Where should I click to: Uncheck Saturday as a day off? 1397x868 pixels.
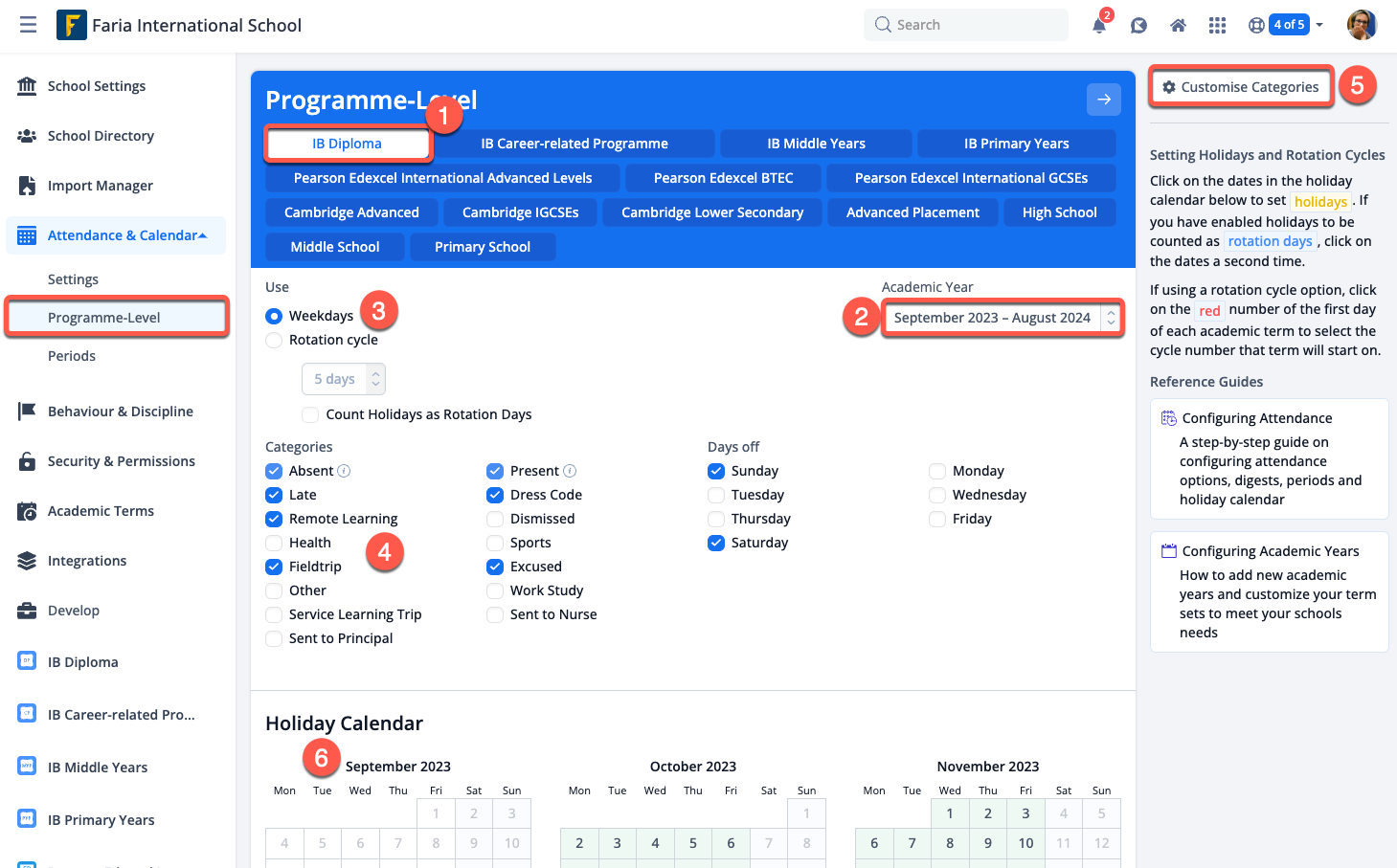point(716,543)
